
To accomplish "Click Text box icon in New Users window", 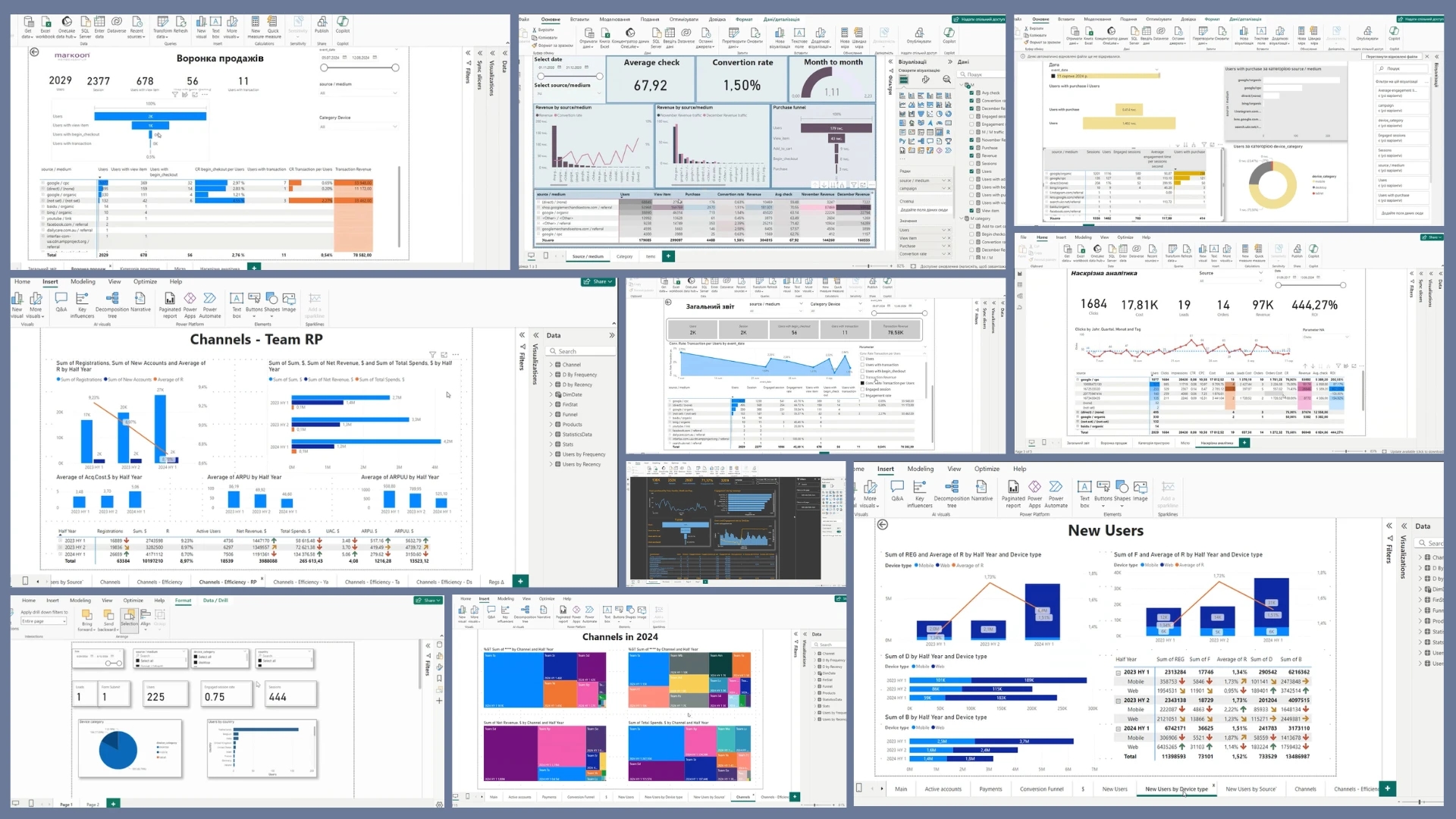I will [1084, 487].
